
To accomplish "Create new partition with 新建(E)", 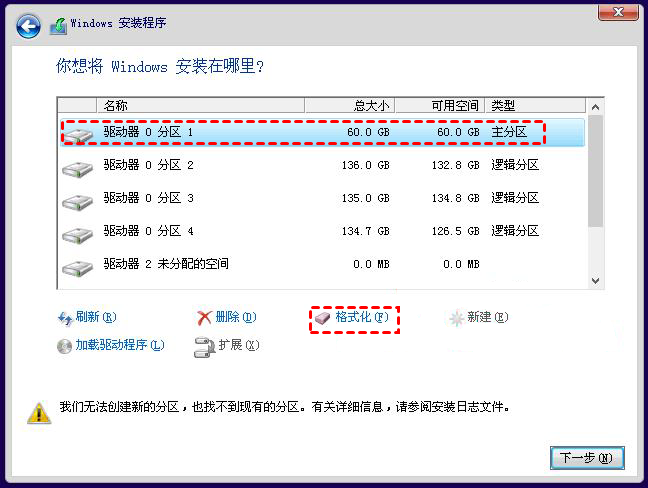I will point(488,317).
